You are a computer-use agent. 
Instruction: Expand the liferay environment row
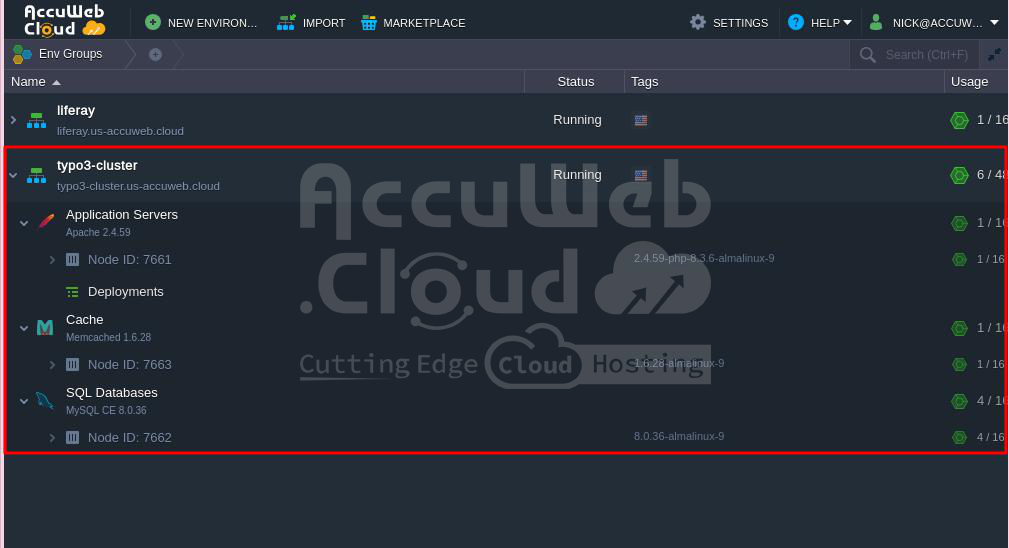[13, 120]
